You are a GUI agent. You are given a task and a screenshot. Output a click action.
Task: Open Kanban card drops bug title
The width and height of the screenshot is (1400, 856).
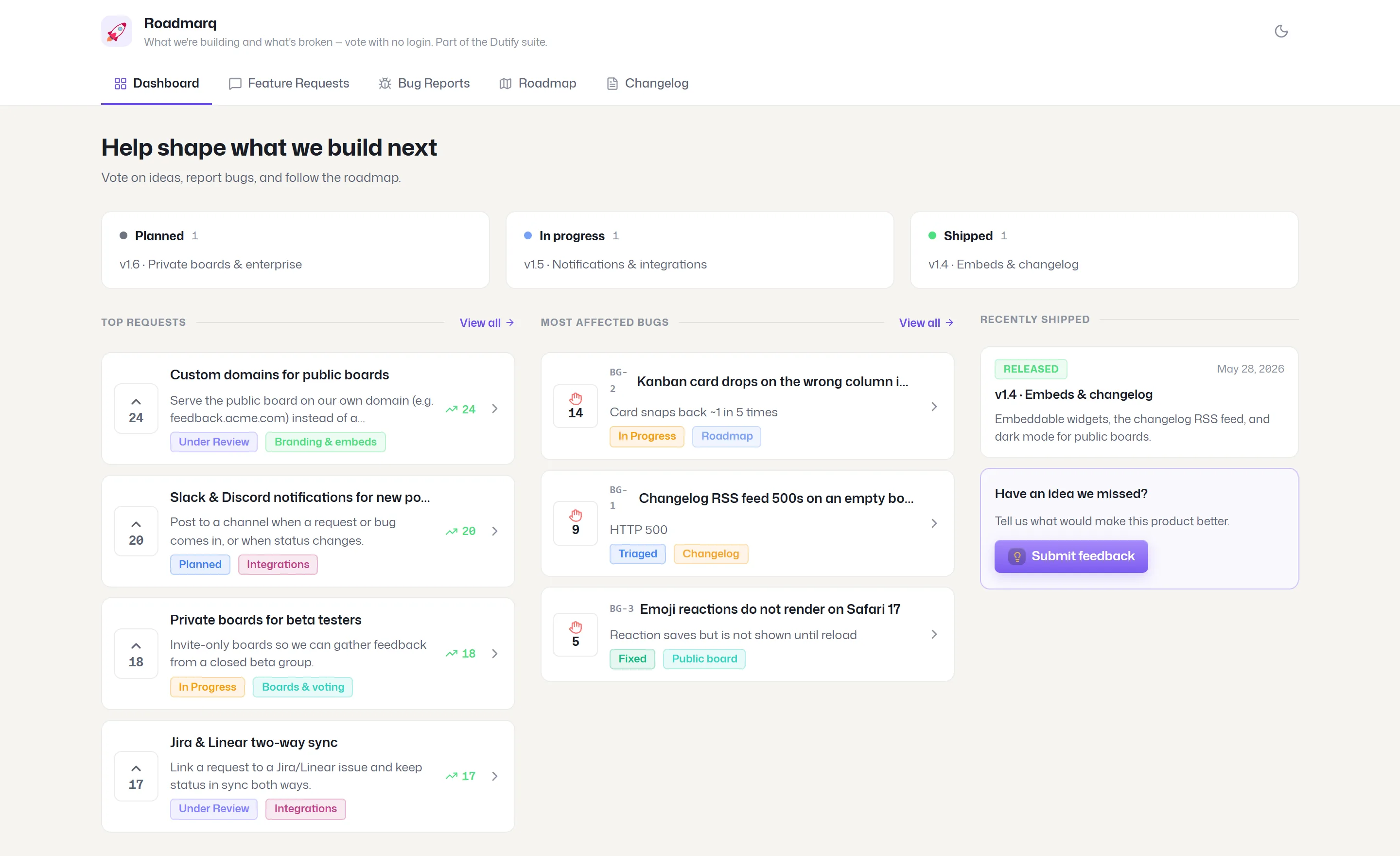click(x=772, y=382)
